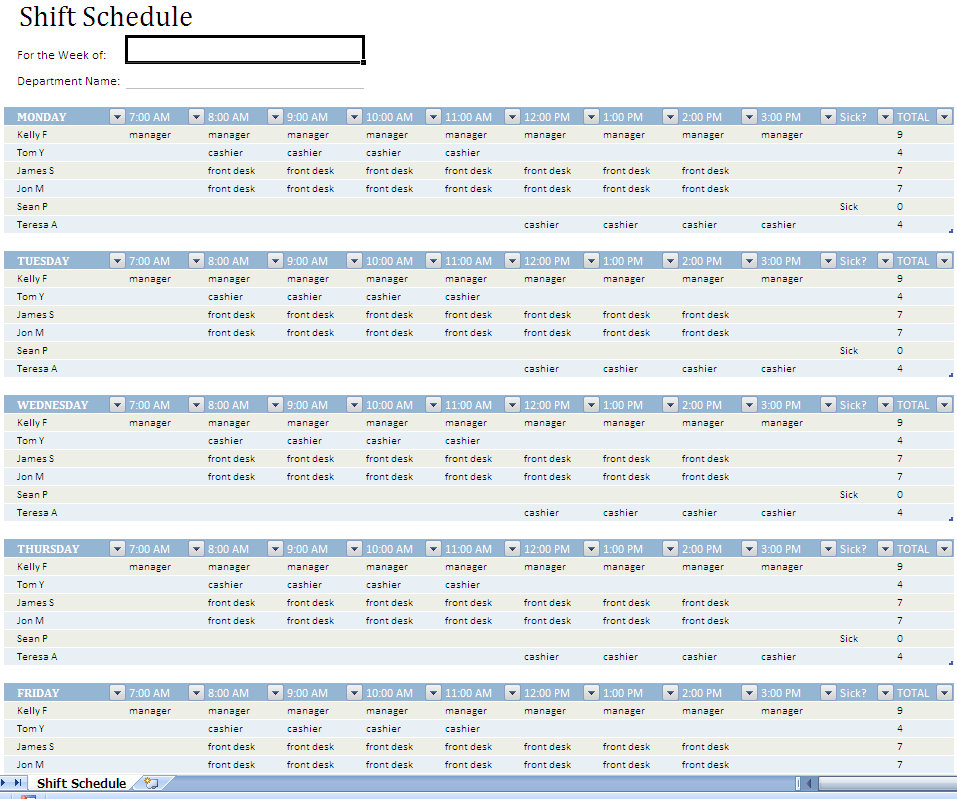Open Monday's 7:00 AM filter arrow
Screen dimensions: 957x799
196,117
